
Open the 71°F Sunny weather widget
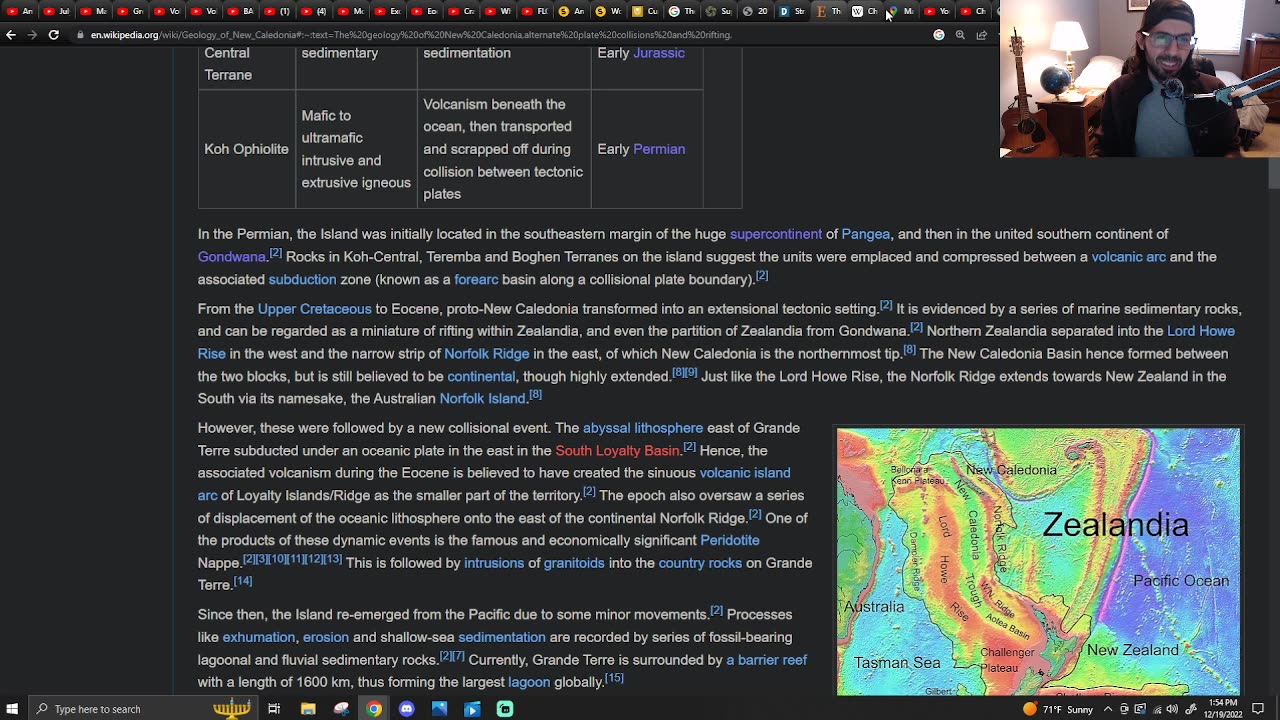(1058, 709)
